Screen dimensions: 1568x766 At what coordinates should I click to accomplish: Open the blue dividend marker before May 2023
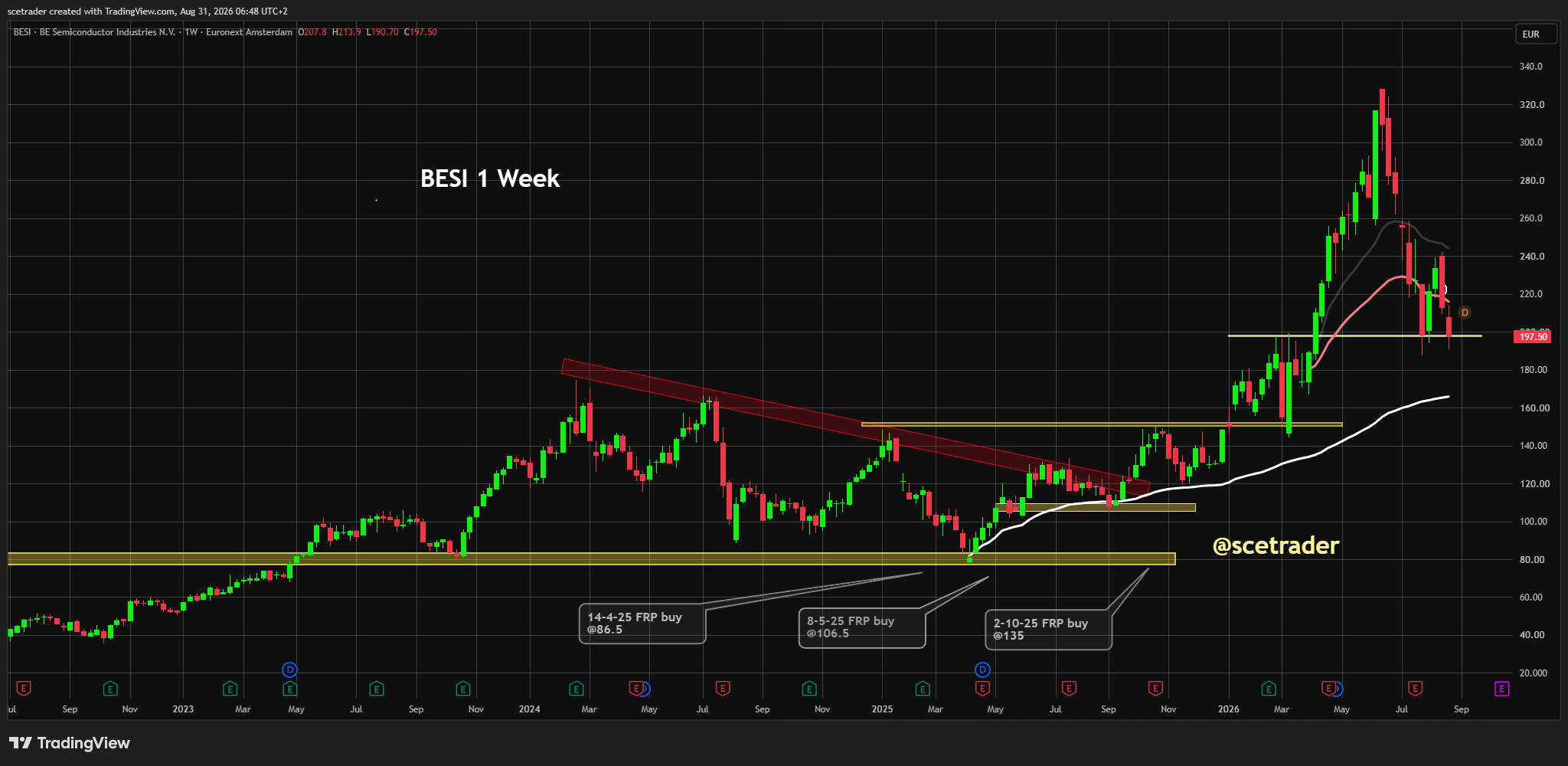289,669
